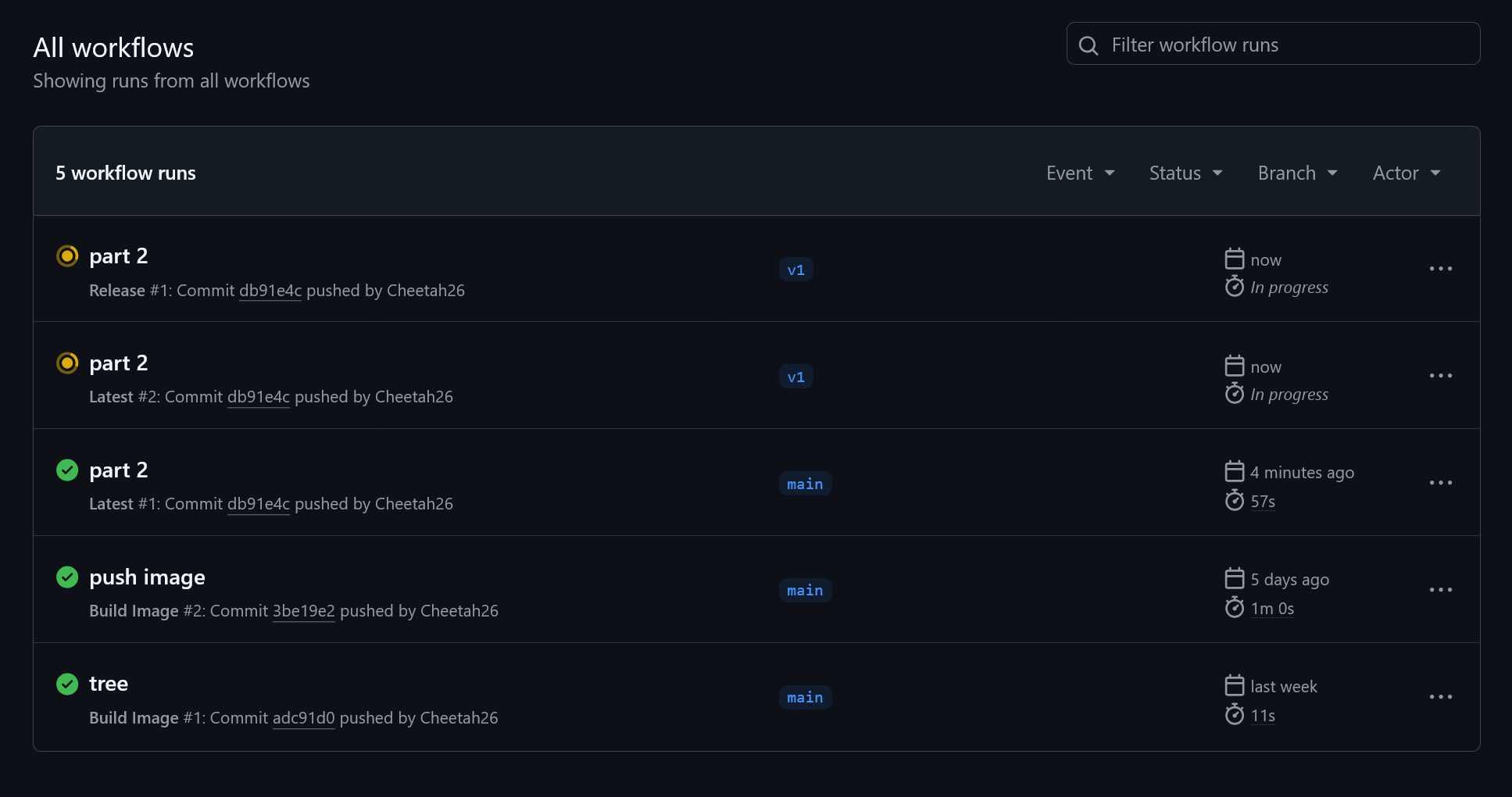Open the options menu for the Release #1 run
The image size is (1512, 797).
(x=1441, y=269)
